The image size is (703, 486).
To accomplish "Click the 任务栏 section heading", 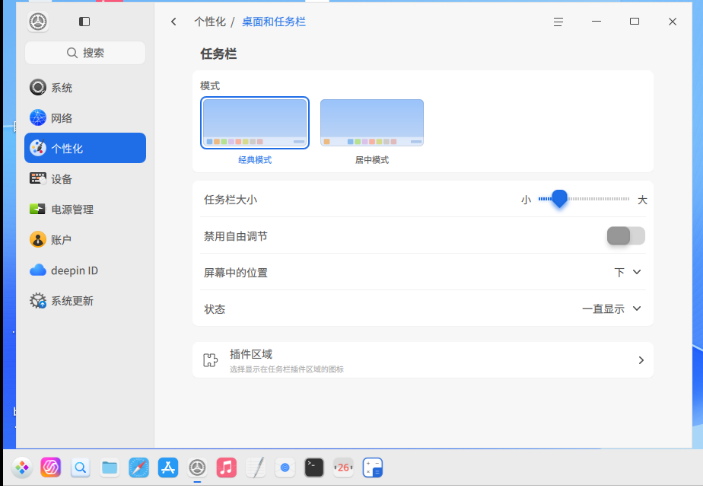I will pos(218,54).
